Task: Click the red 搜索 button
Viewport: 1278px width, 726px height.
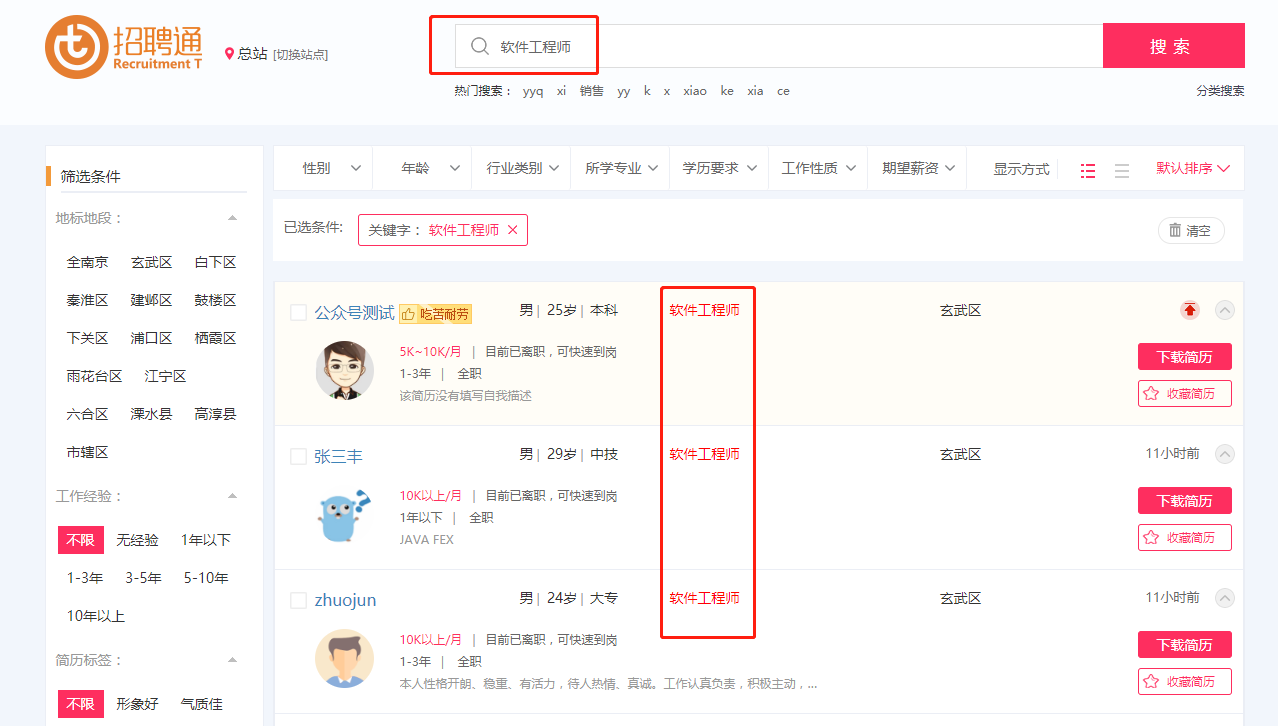Action: (x=1173, y=46)
